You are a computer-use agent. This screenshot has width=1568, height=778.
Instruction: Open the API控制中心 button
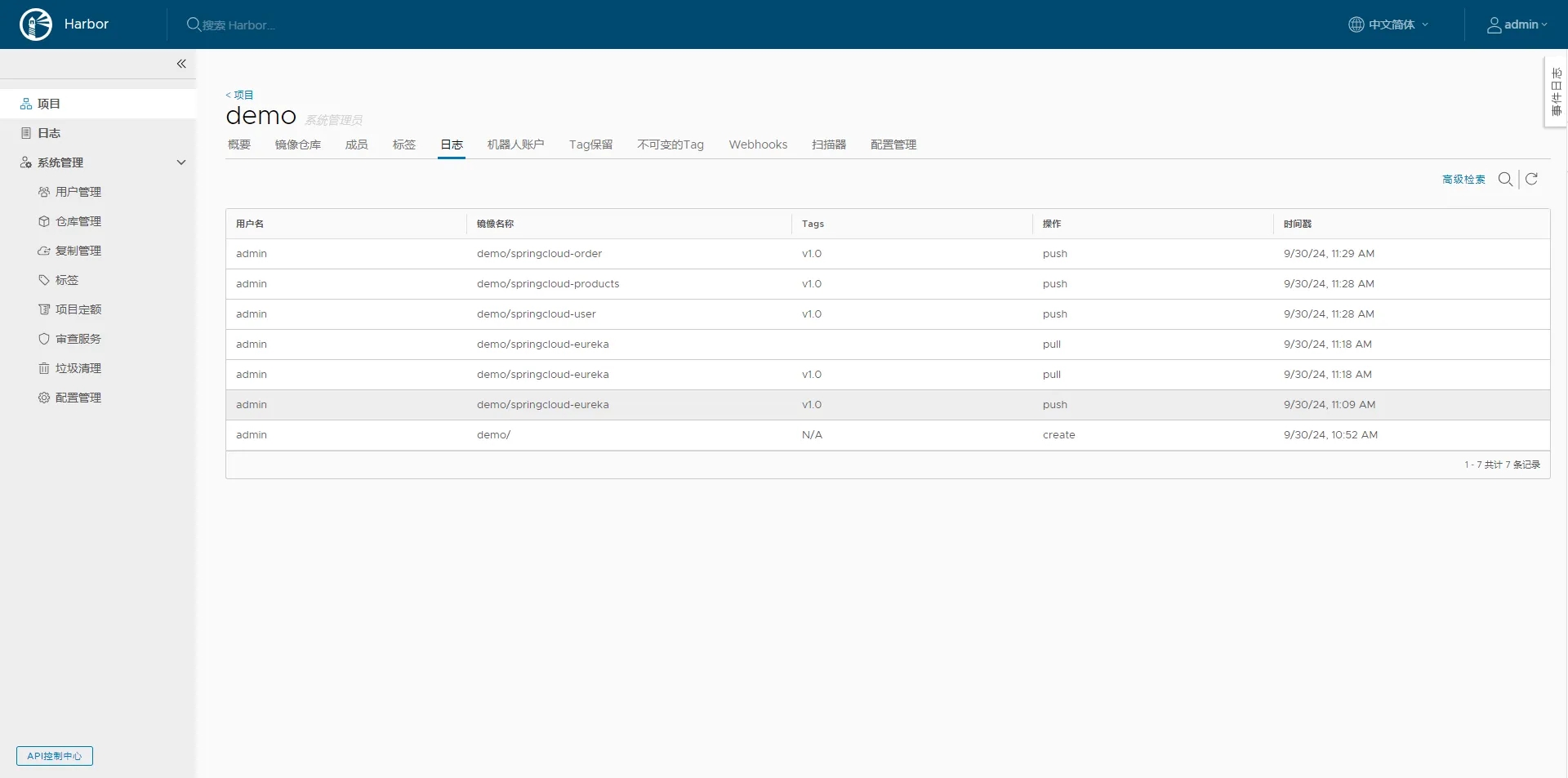tap(55, 756)
